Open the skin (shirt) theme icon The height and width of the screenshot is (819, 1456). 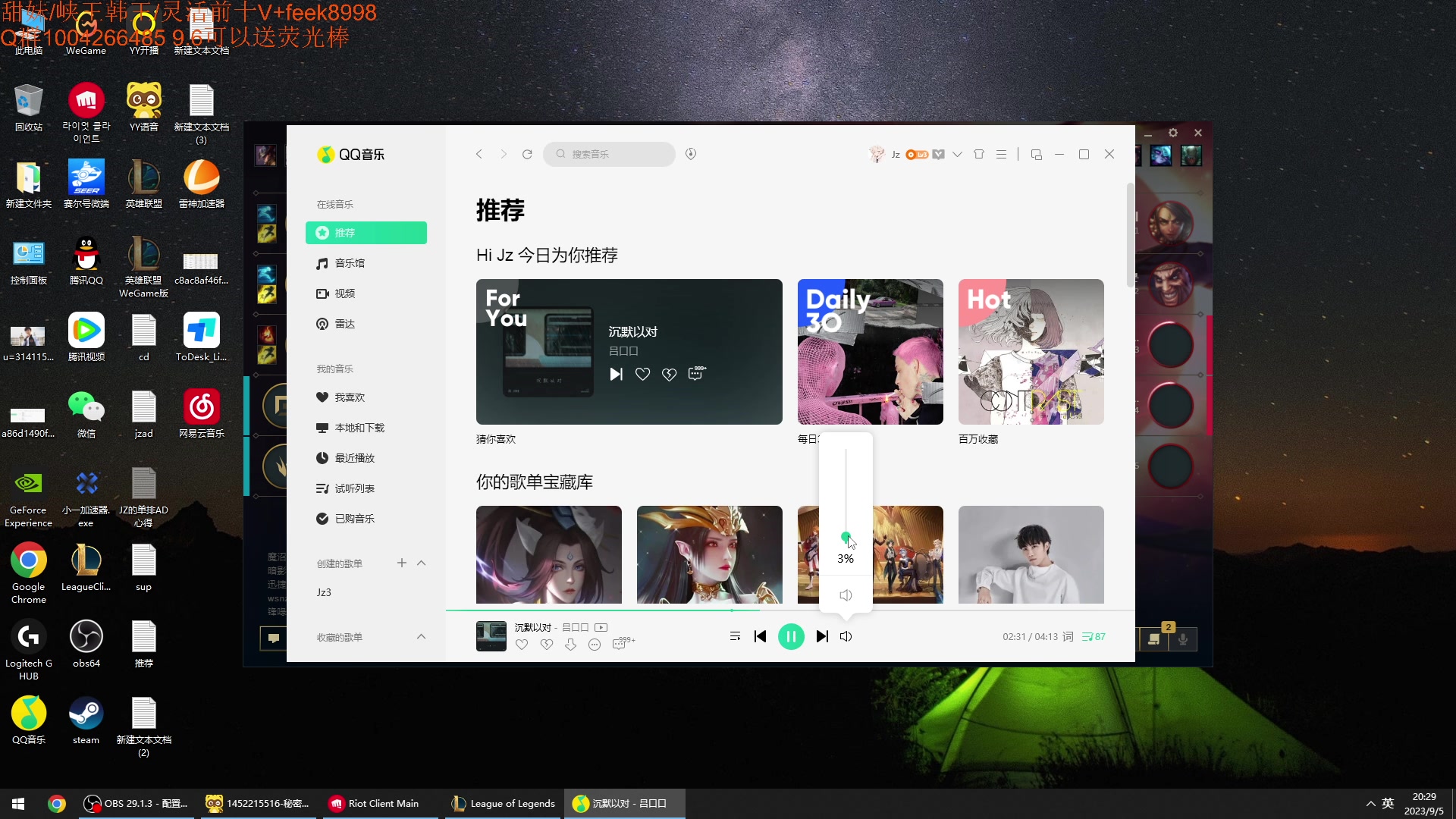coord(979,154)
